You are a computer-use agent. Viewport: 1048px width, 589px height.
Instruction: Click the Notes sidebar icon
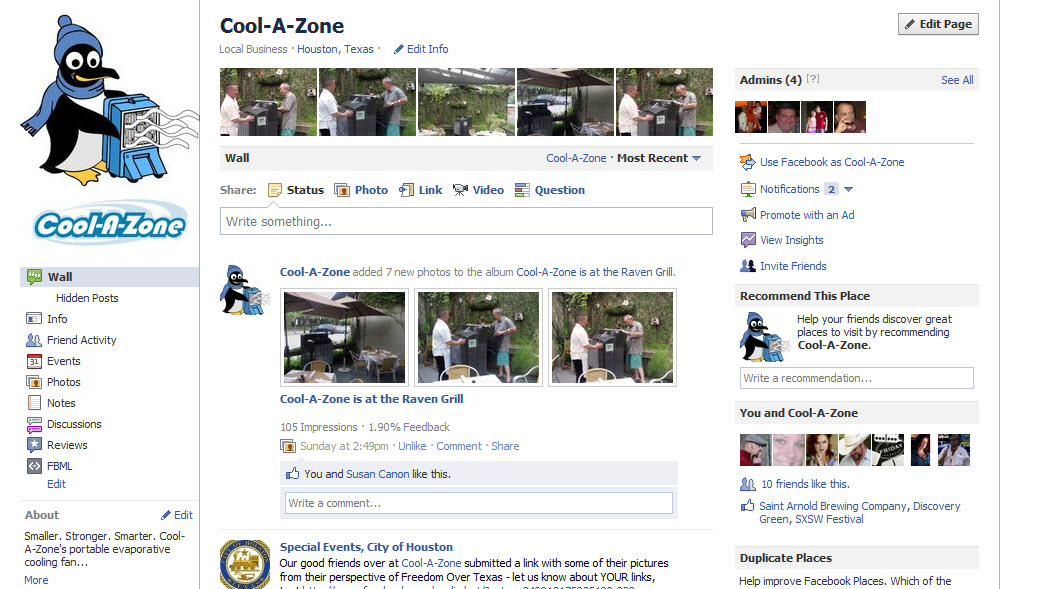(34, 403)
